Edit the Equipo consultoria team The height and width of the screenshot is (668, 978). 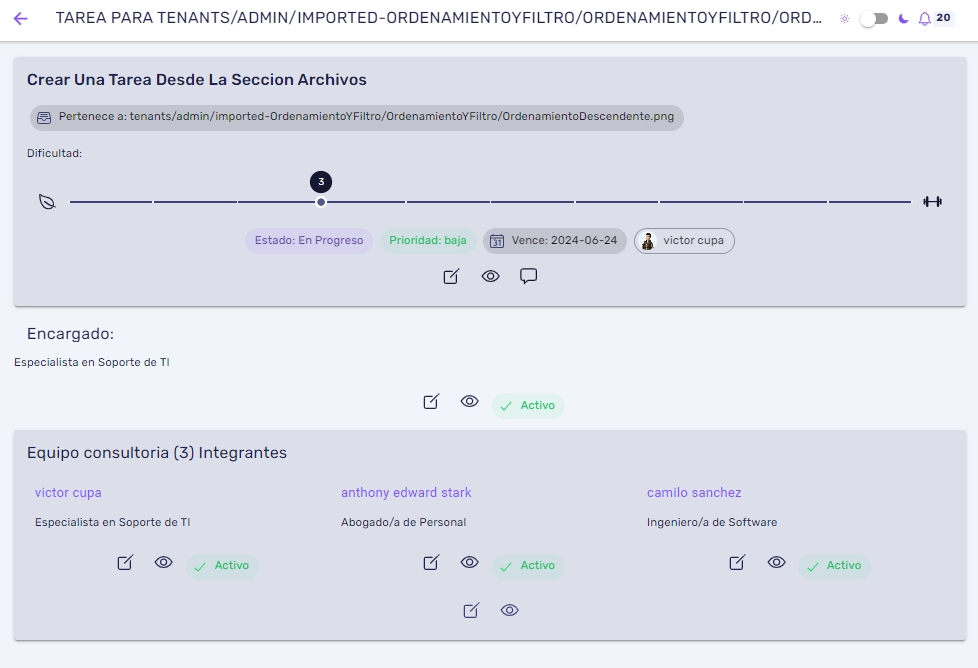[471, 611]
